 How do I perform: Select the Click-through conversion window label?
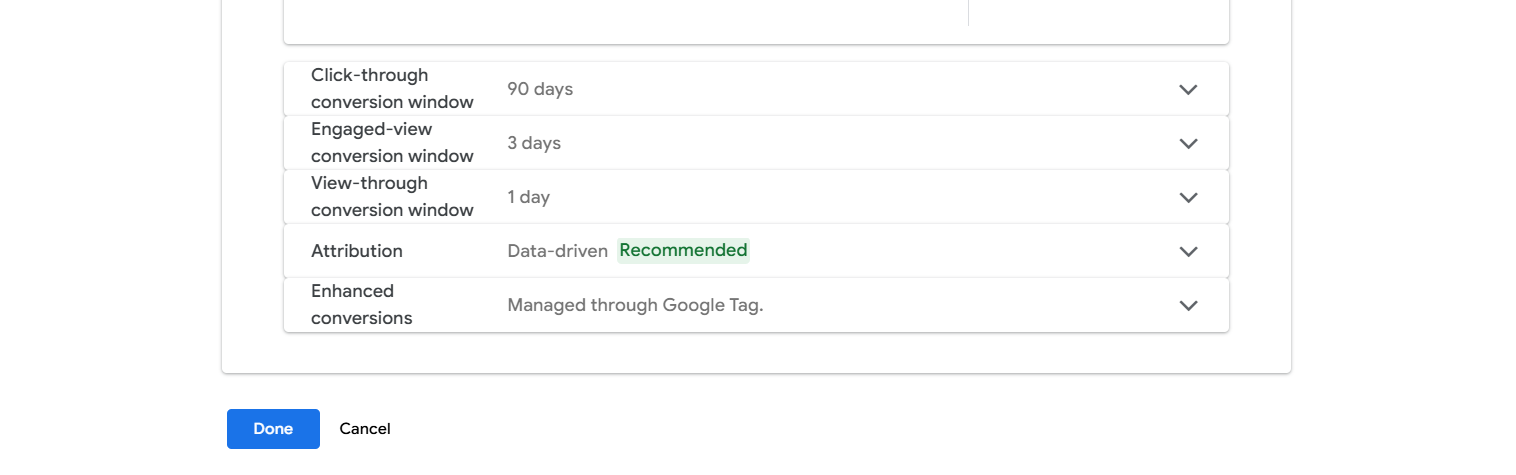pyautogui.click(x=392, y=89)
